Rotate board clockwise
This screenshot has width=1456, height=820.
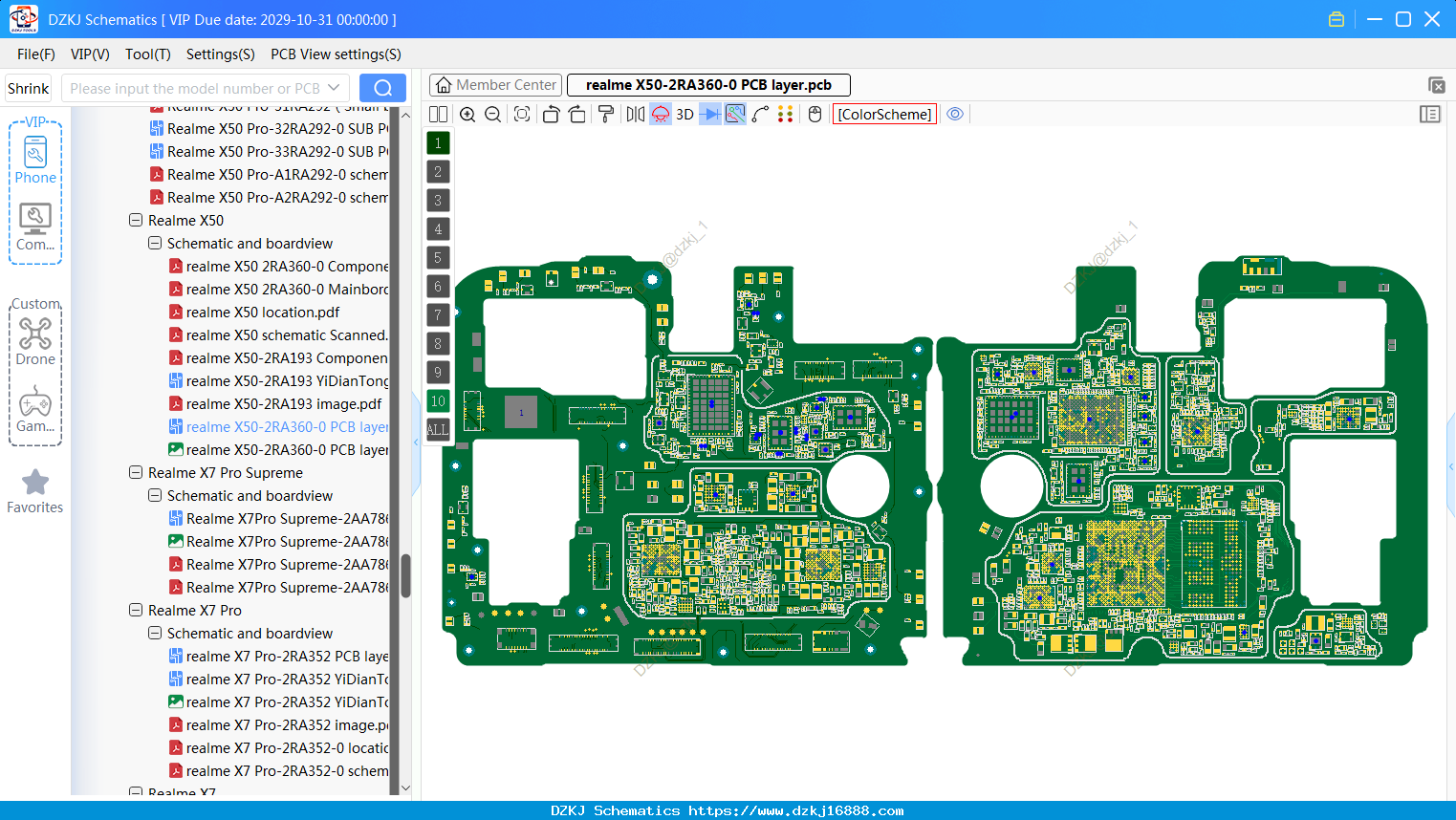[x=577, y=115]
